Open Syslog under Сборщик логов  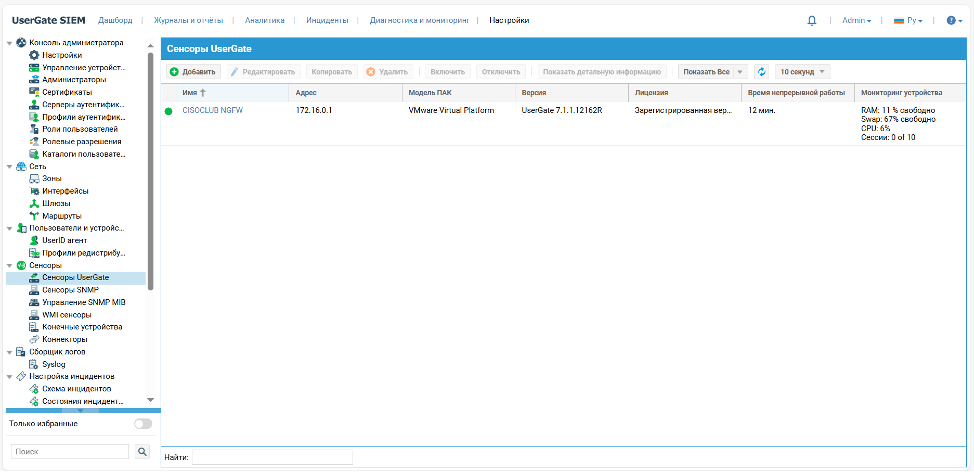[x=53, y=364]
